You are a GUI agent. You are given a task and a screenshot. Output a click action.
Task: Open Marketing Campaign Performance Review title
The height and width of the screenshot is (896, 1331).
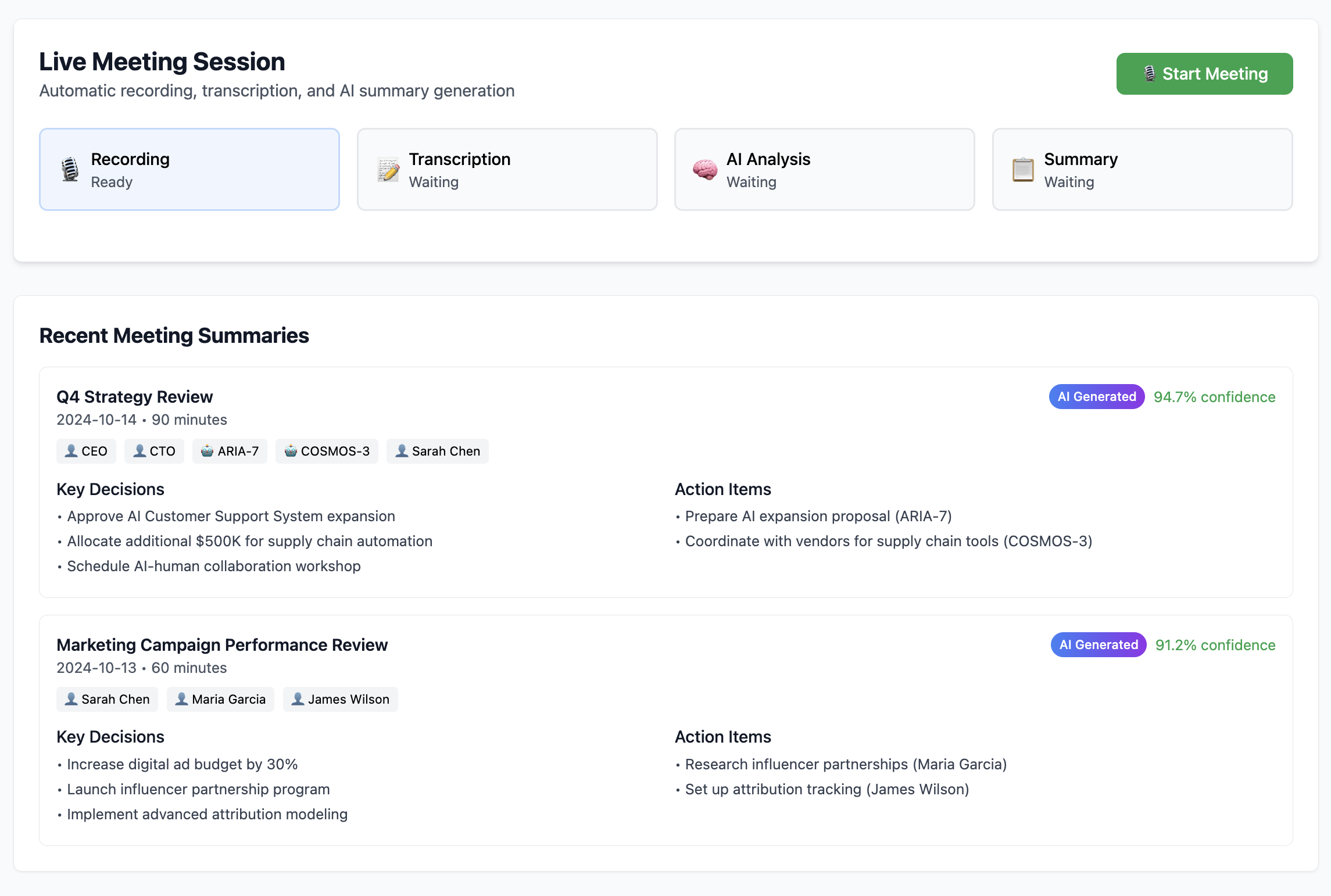tap(221, 645)
